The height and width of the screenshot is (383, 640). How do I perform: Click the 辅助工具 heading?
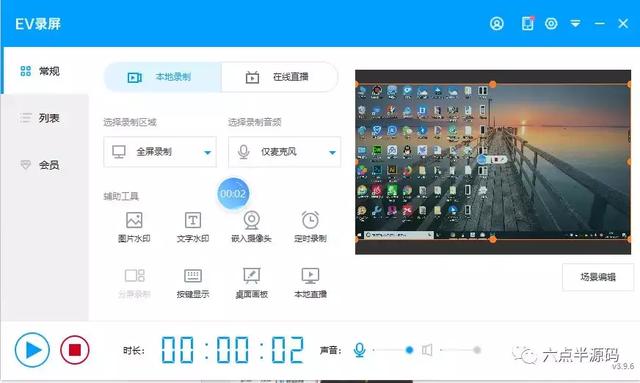121,196
